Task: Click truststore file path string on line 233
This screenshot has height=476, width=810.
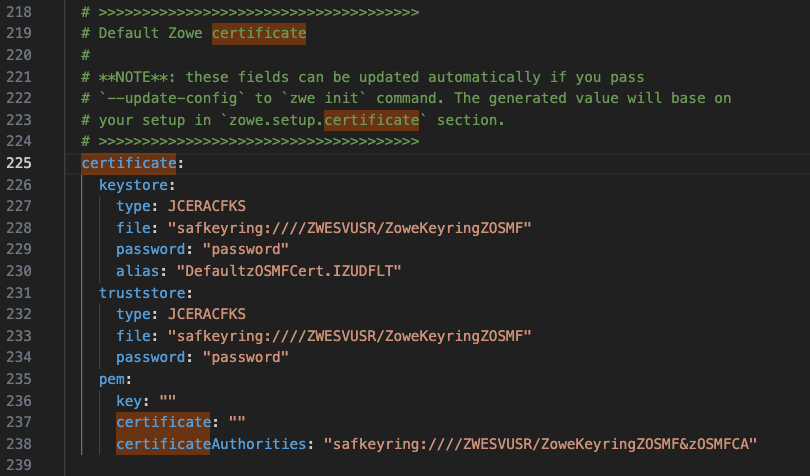Action: pyautogui.click(x=350, y=336)
